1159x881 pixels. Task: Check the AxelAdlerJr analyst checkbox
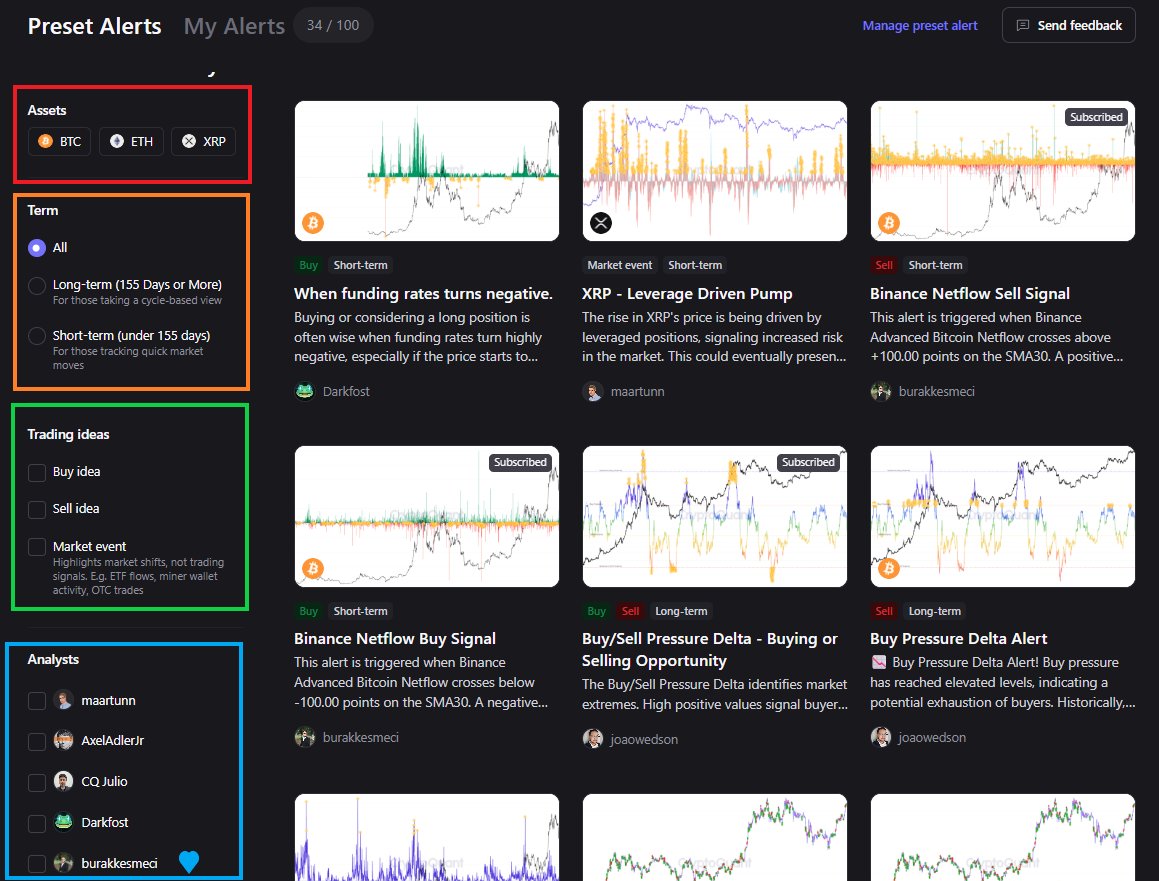(37, 741)
